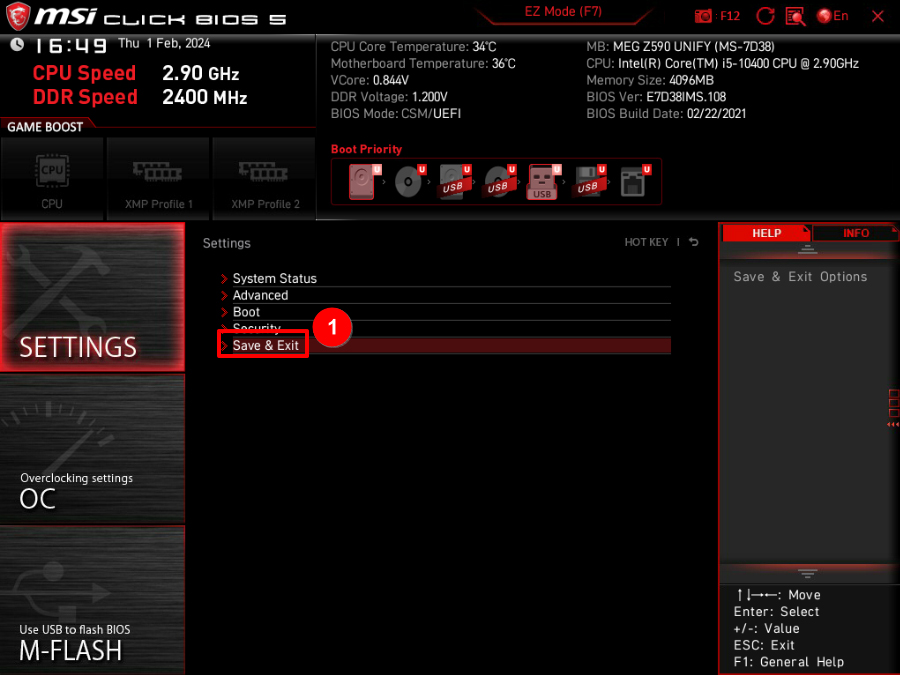Screen dimensions: 900x675
Task: Switch to the HELP tab
Action: pyautogui.click(x=766, y=233)
